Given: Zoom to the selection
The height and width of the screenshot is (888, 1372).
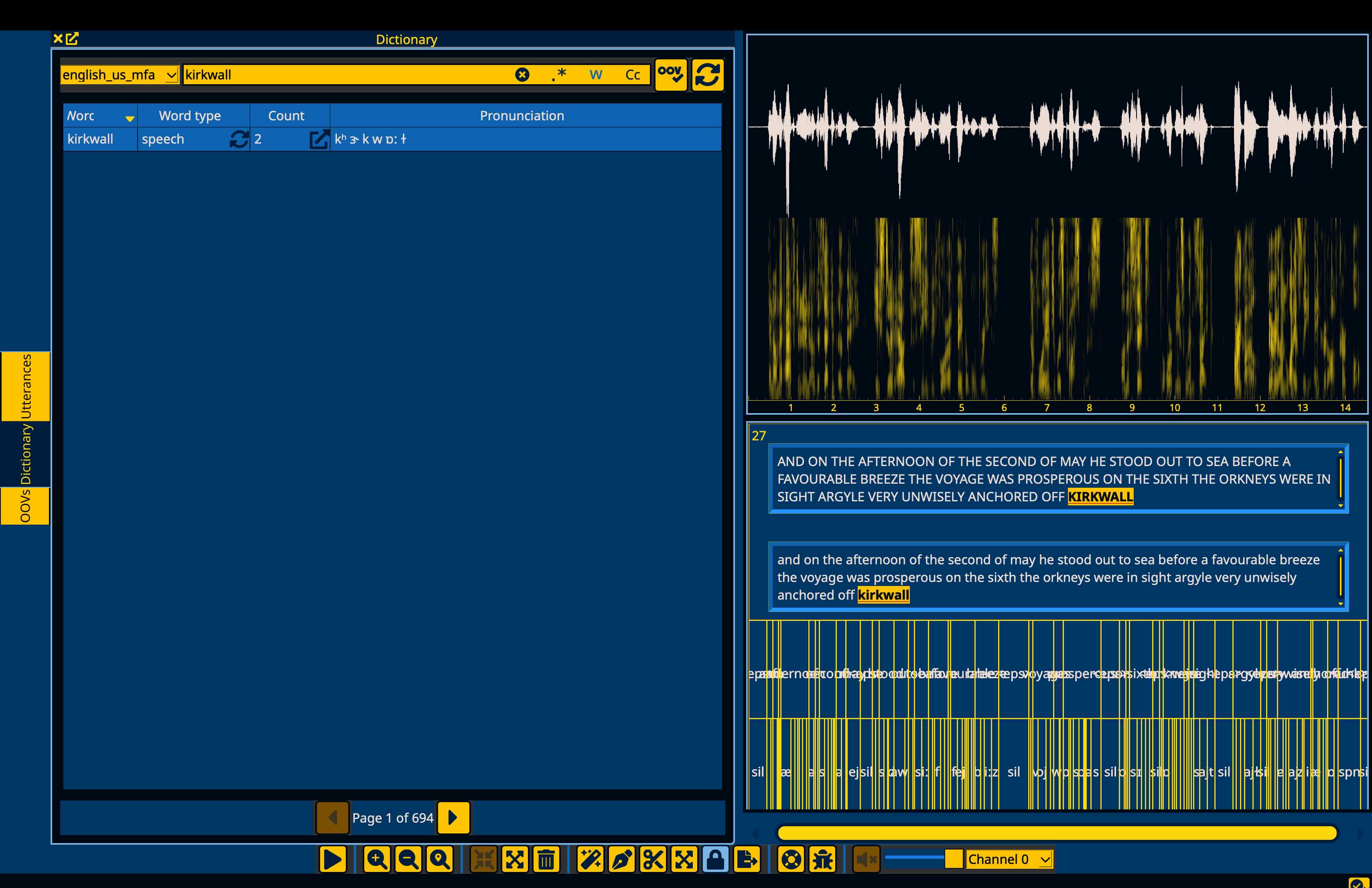Looking at the screenshot, I should click(x=439, y=859).
